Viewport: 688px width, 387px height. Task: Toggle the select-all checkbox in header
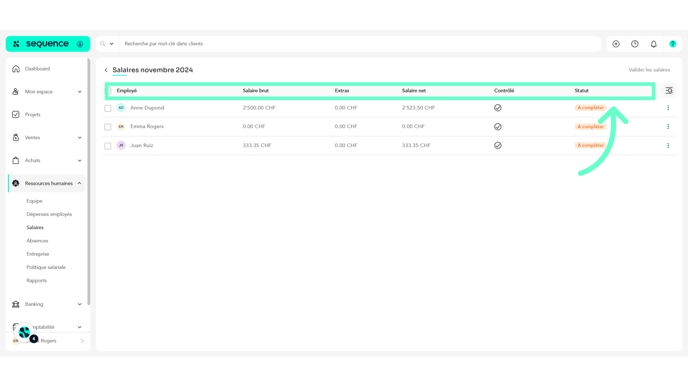[109, 90]
